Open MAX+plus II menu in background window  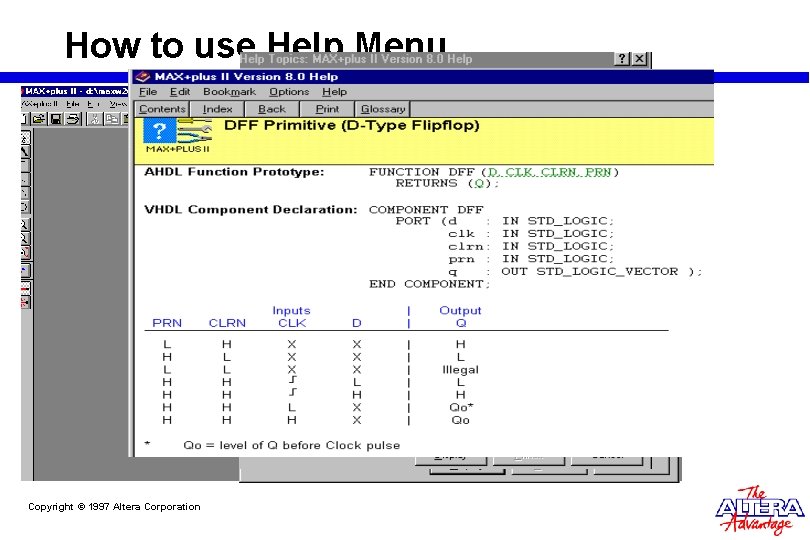click(40, 104)
